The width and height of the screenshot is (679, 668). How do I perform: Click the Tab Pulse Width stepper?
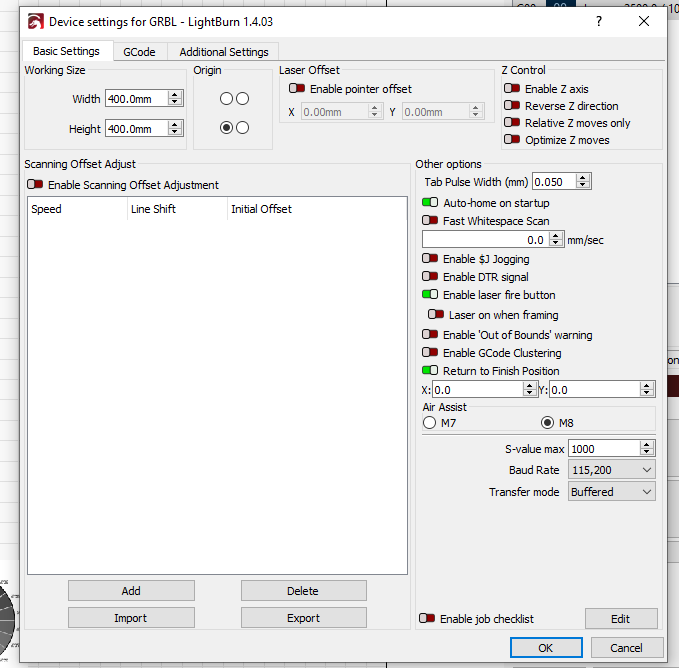(x=583, y=182)
